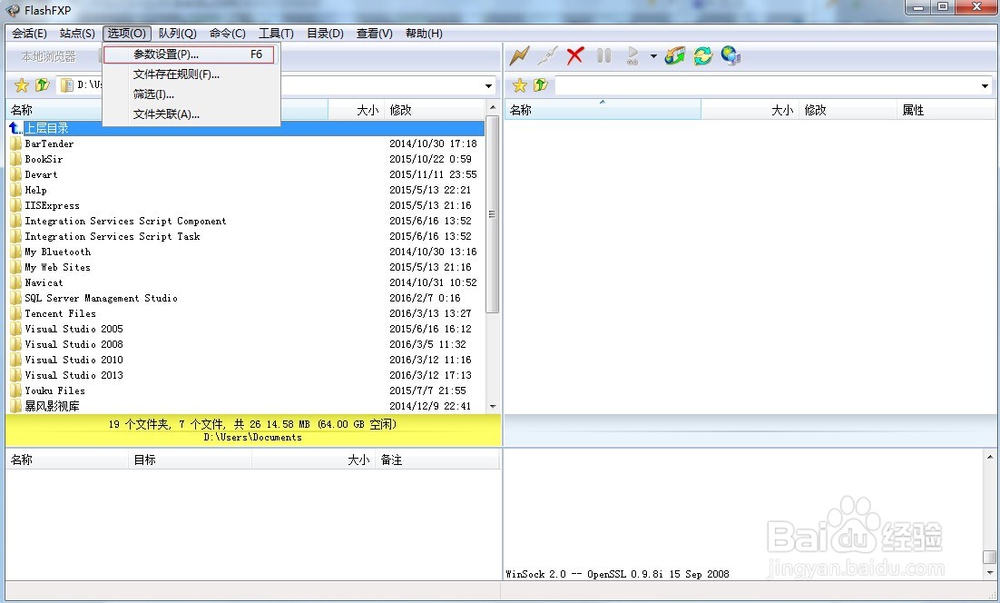Screen dimensions: 1000x603
Task: Click the folder icon beside 暴风影视库
Action: click(16, 406)
